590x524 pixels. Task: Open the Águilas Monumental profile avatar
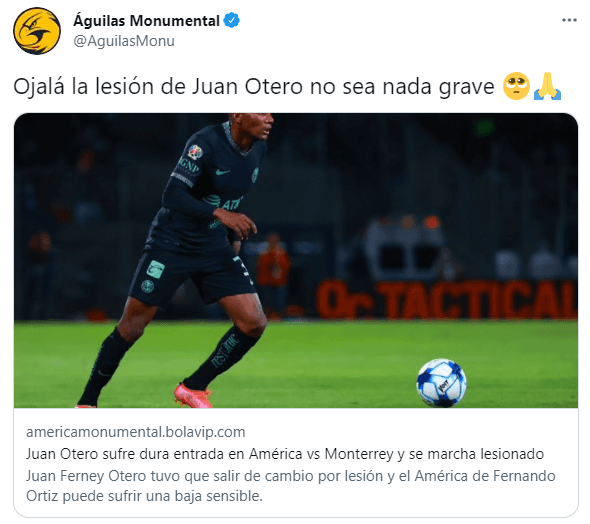(37, 31)
